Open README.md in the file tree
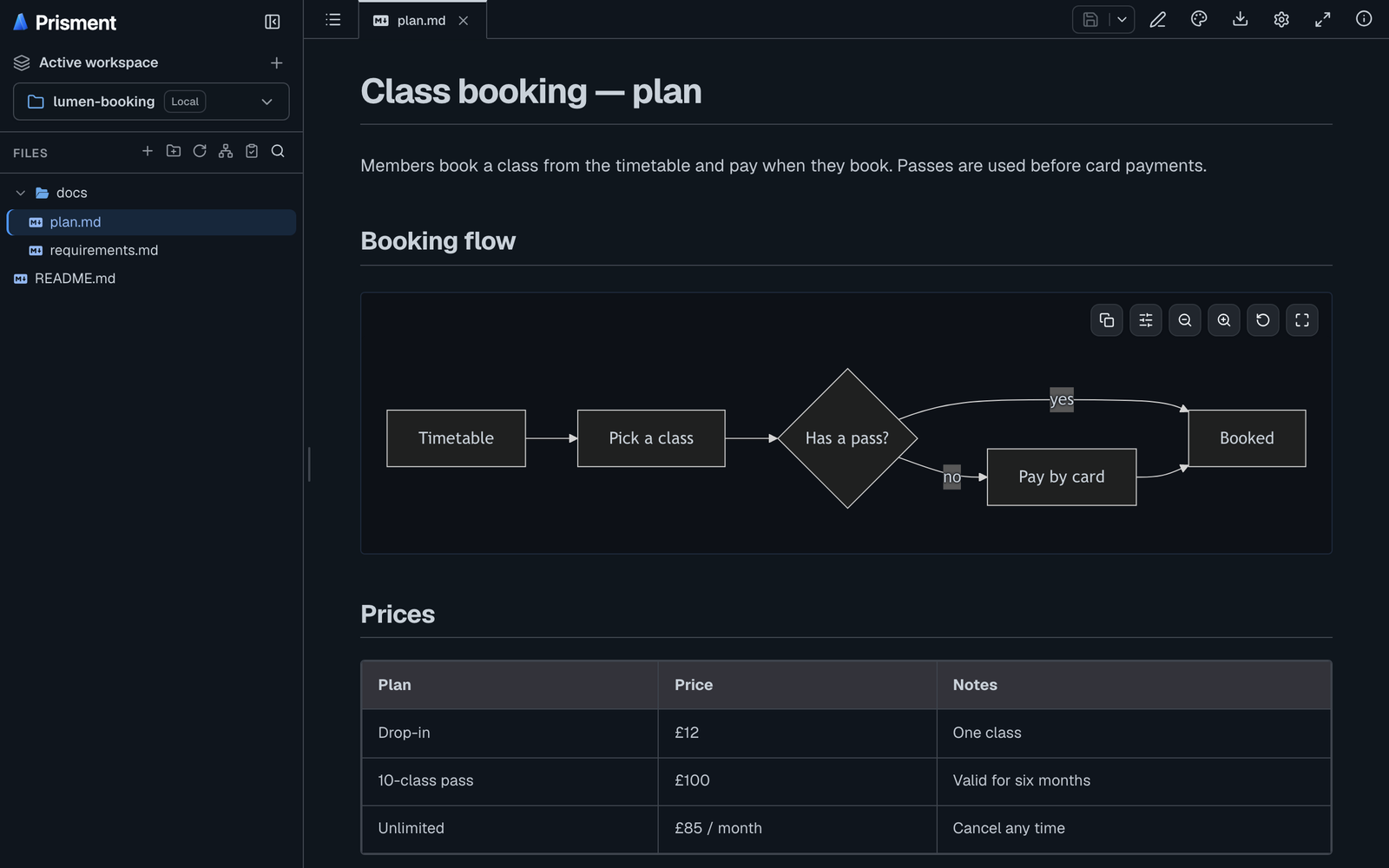The height and width of the screenshot is (868, 1389). 151,279
